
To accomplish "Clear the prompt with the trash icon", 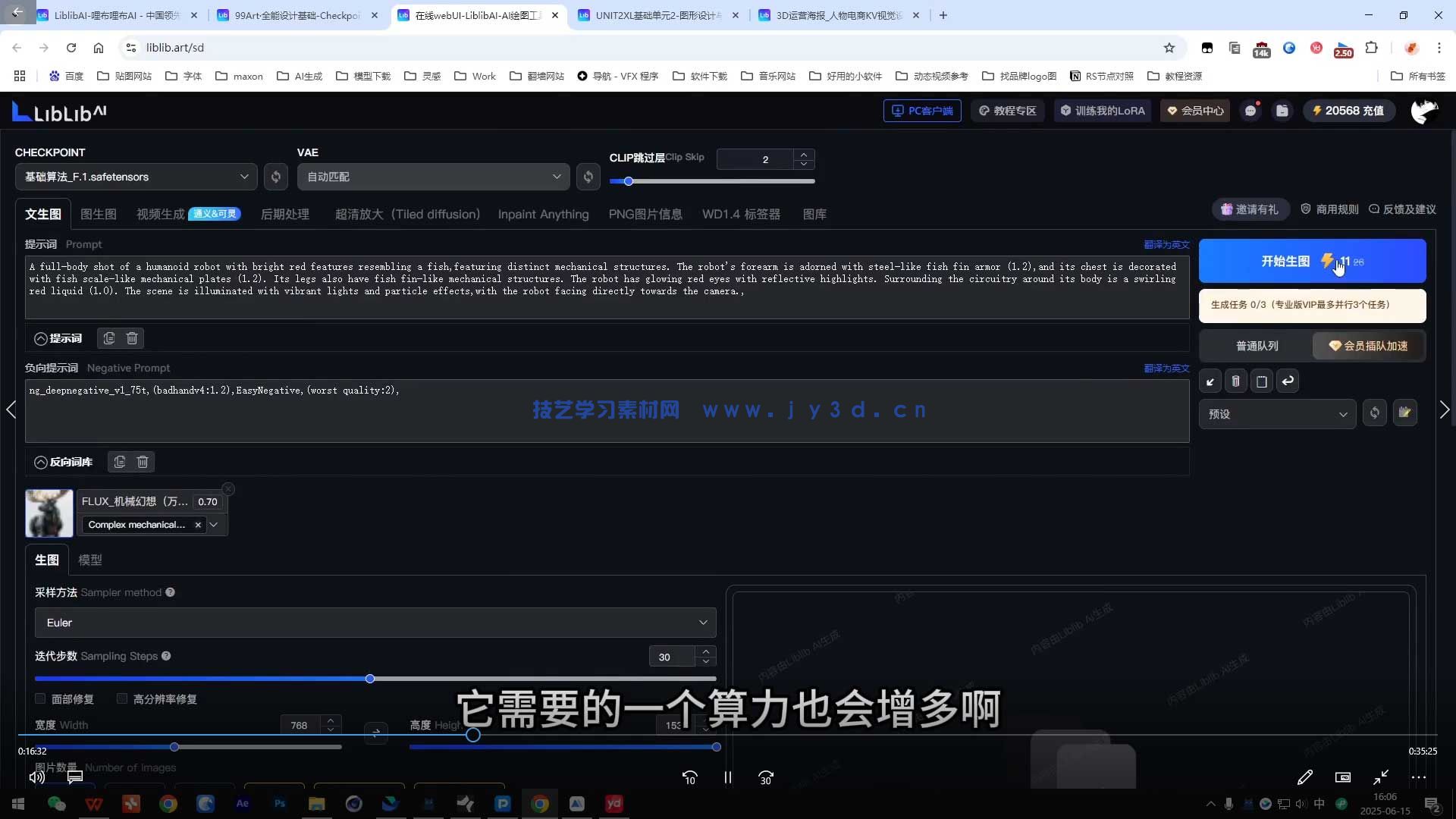I will [x=132, y=338].
